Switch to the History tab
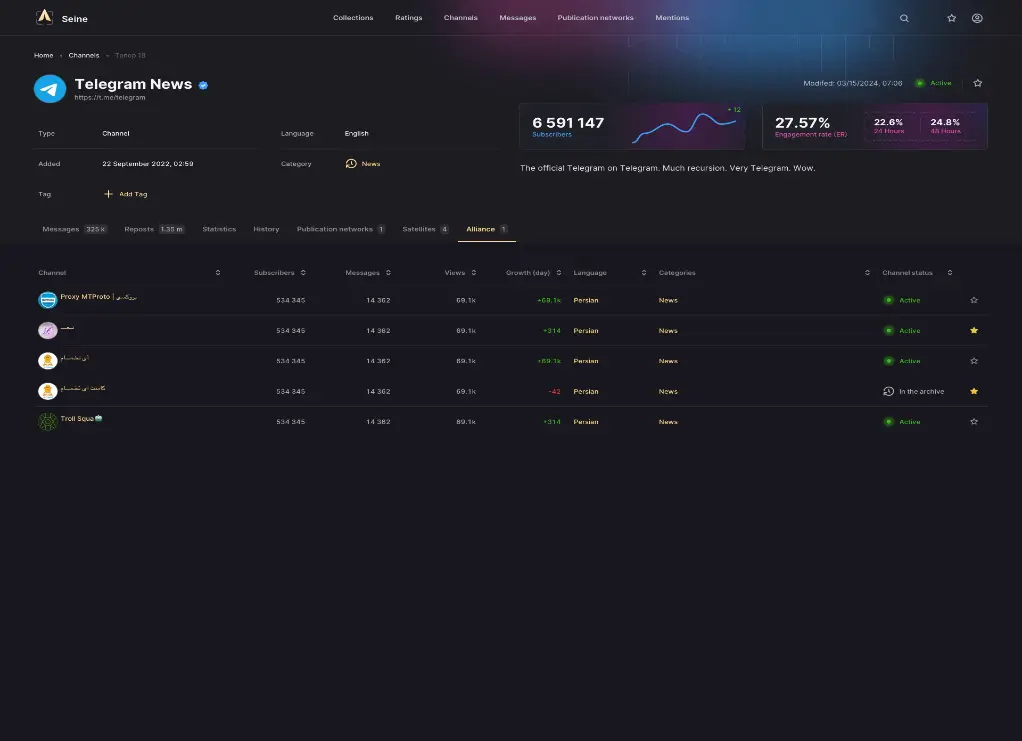Viewport: 1022px width, 741px height. pyautogui.click(x=266, y=229)
